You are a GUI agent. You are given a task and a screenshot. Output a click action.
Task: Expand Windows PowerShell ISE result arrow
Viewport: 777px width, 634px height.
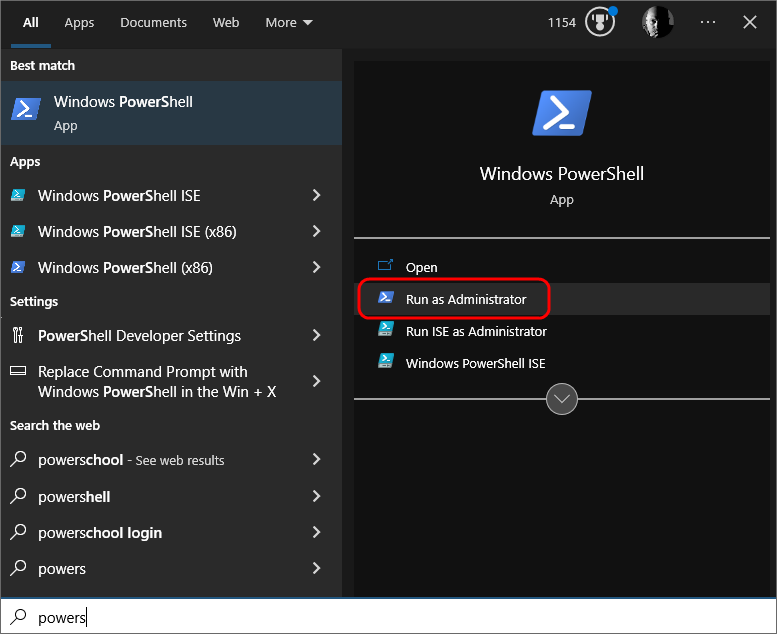click(316, 195)
